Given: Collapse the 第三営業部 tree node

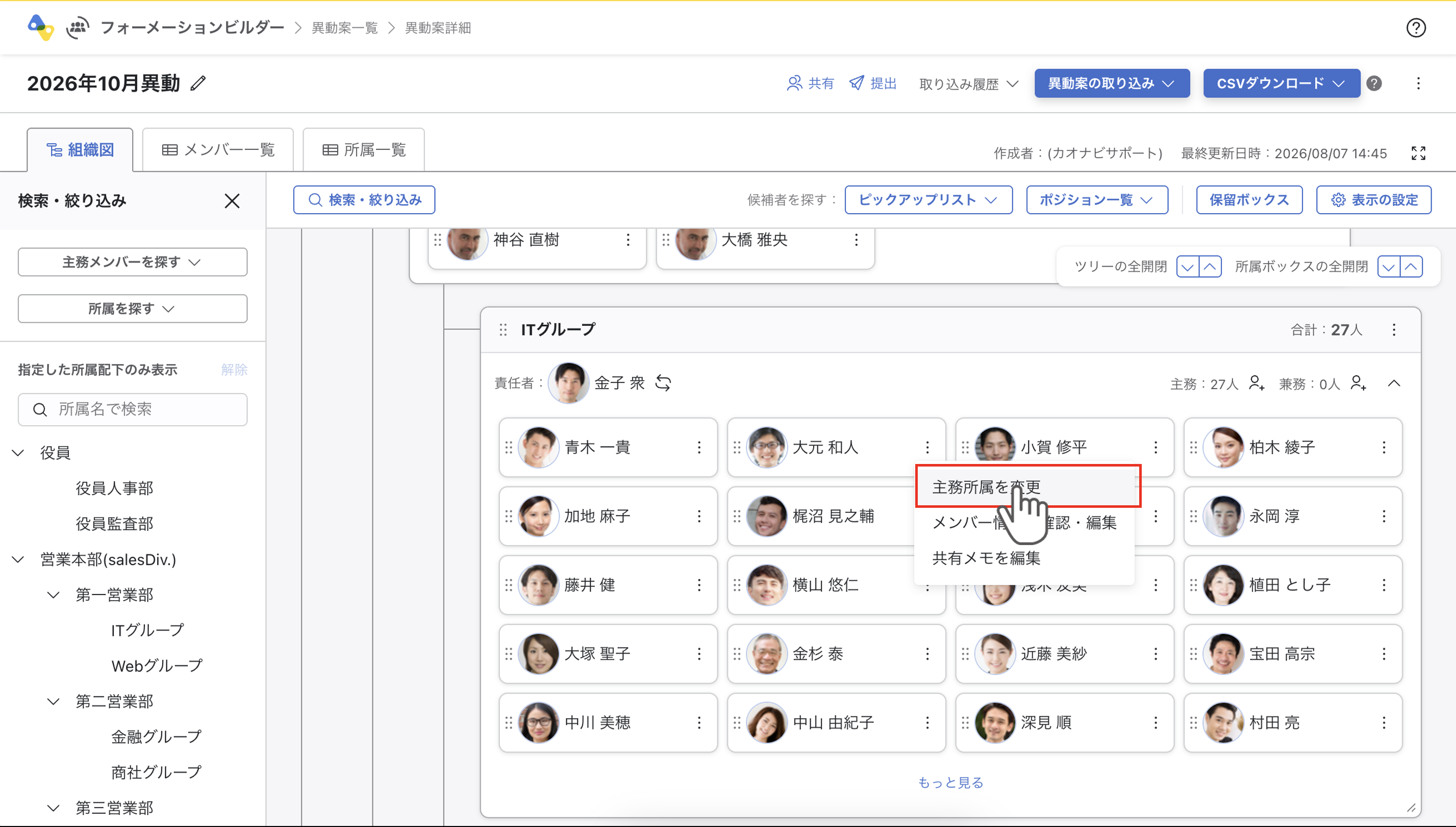Looking at the screenshot, I should (54, 808).
